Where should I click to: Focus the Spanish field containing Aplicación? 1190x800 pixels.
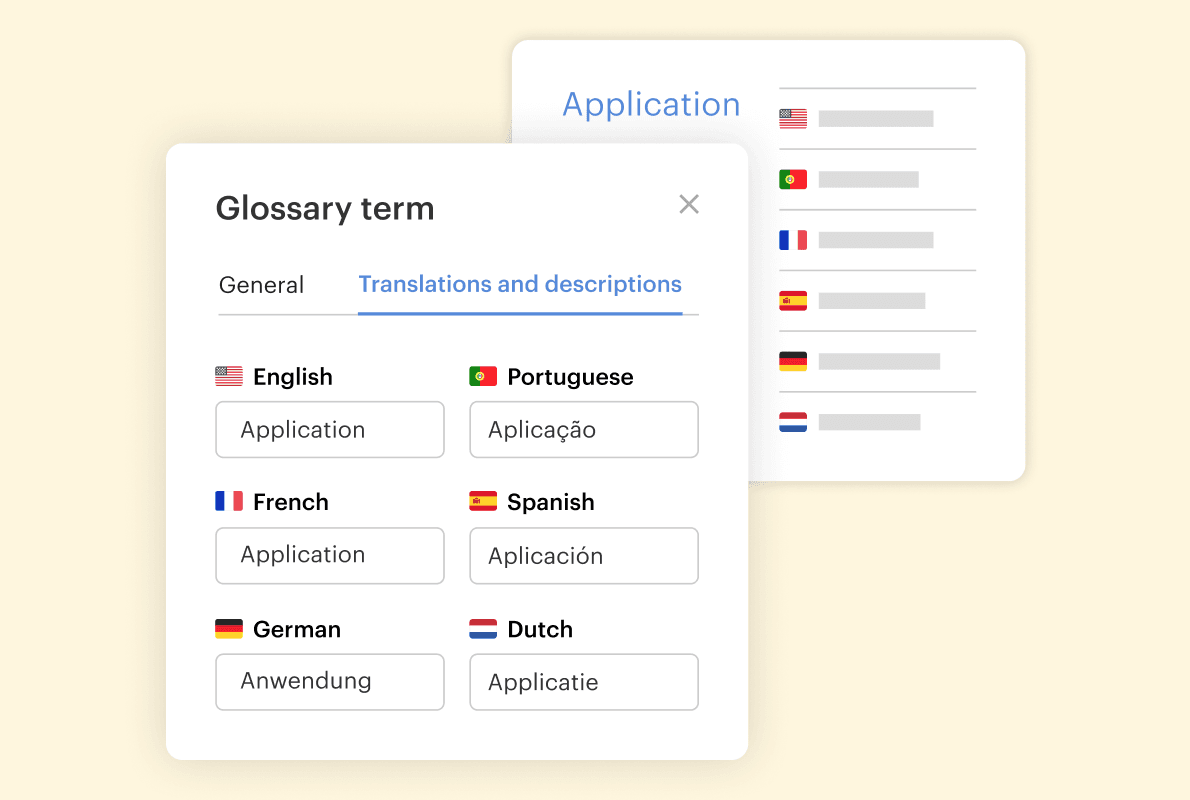coord(583,556)
